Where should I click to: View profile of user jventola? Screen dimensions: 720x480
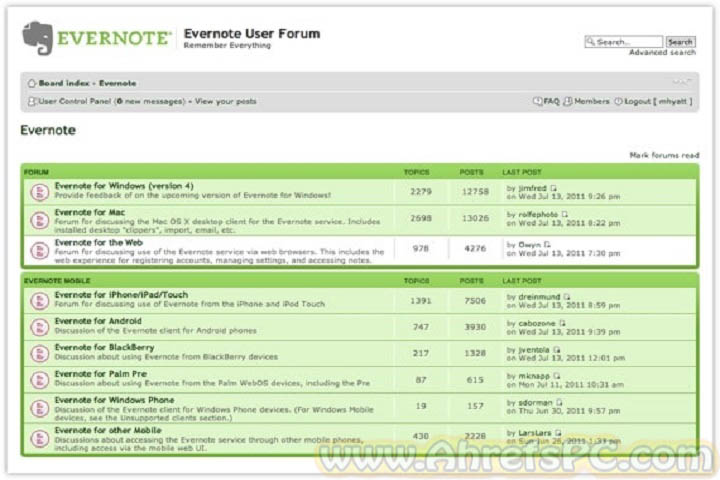[534, 350]
